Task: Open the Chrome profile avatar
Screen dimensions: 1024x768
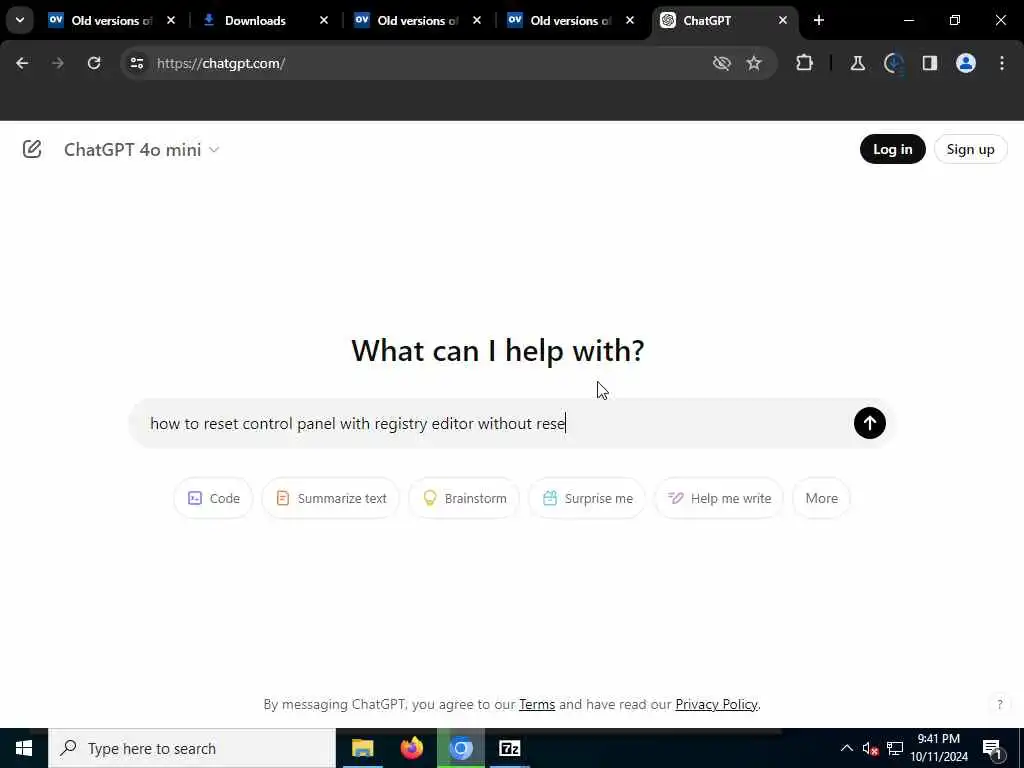Action: coord(965,63)
